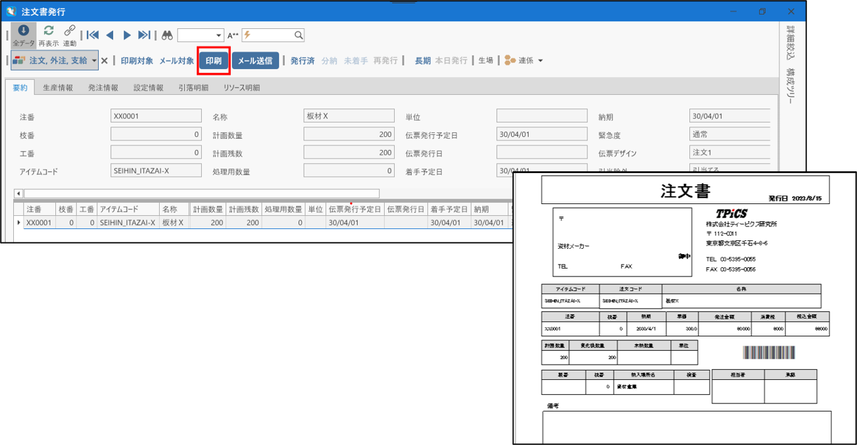Image resolution: width=857 pixels, height=445 pixels.
Task: Click the 緊急度 field 通常
Action: point(730,134)
